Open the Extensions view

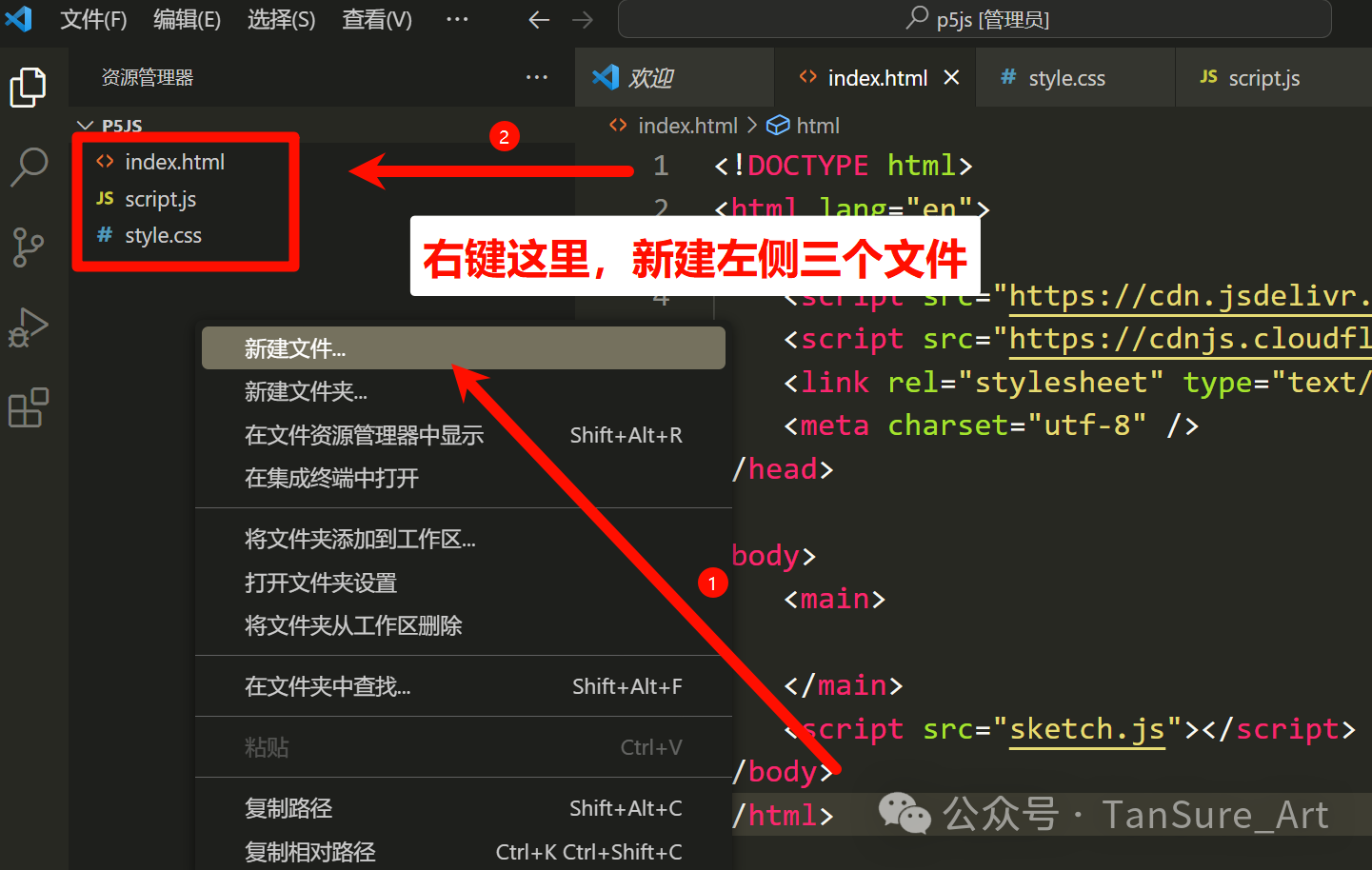click(28, 408)
